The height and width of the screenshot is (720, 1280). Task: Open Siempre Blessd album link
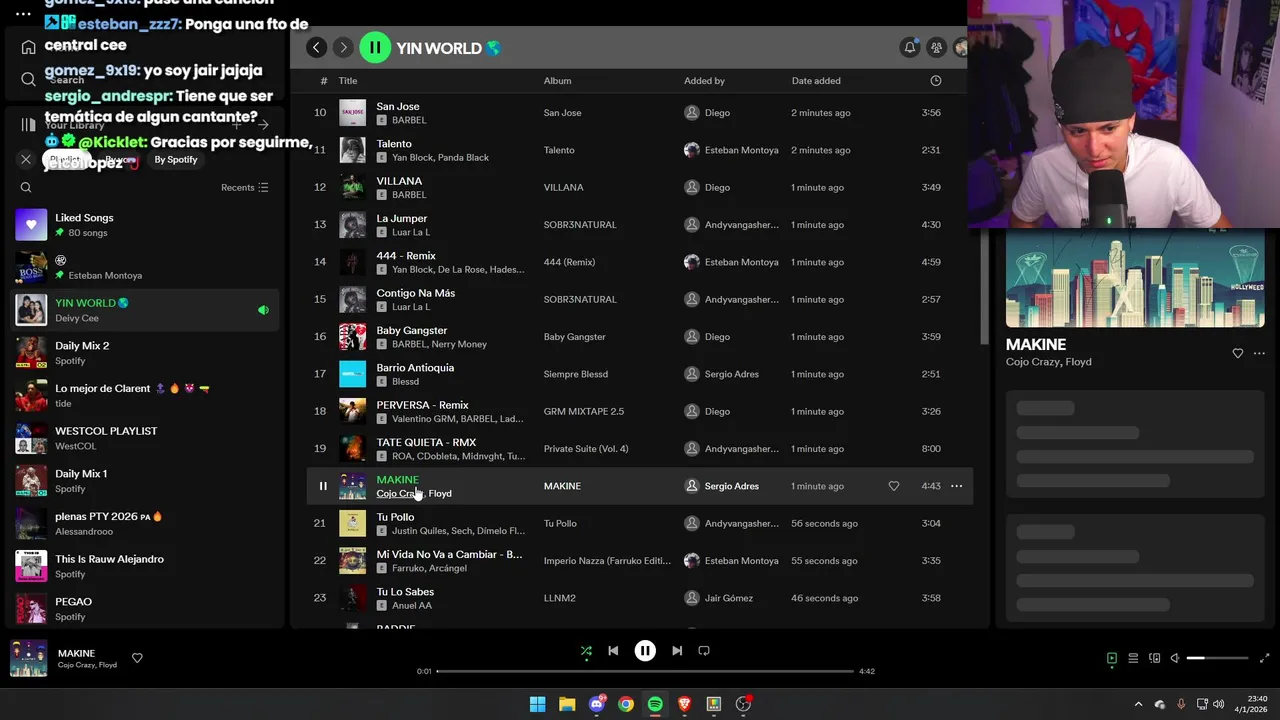pos(575,374)
